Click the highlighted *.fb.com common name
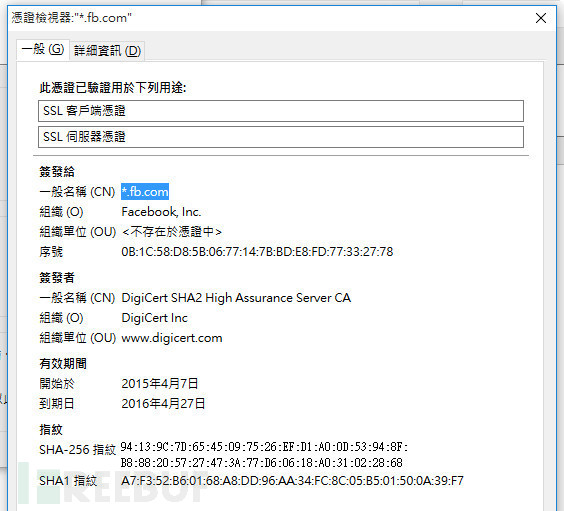Viewport: 564px width, 511px height. pyautogui.click(x=145, y=192)
